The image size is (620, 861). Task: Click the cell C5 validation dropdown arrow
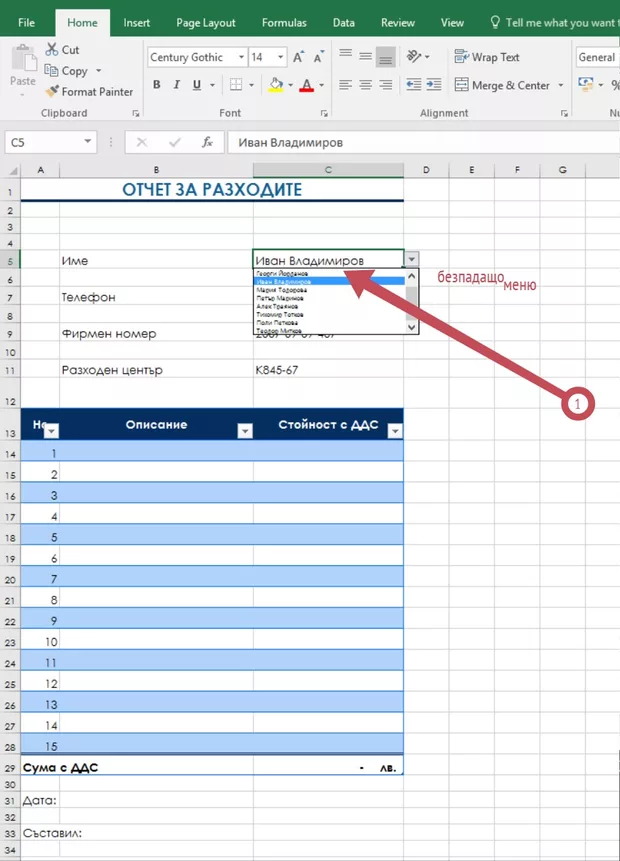tap(411, 259)
